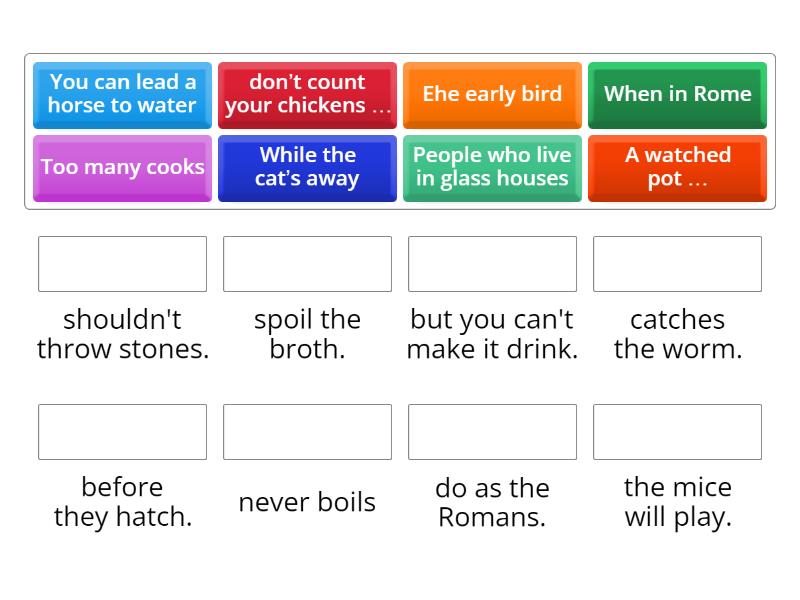800x600 pixels.
Task: Select the 'You can lead a horse to water' tile
Action: (122, 95)
